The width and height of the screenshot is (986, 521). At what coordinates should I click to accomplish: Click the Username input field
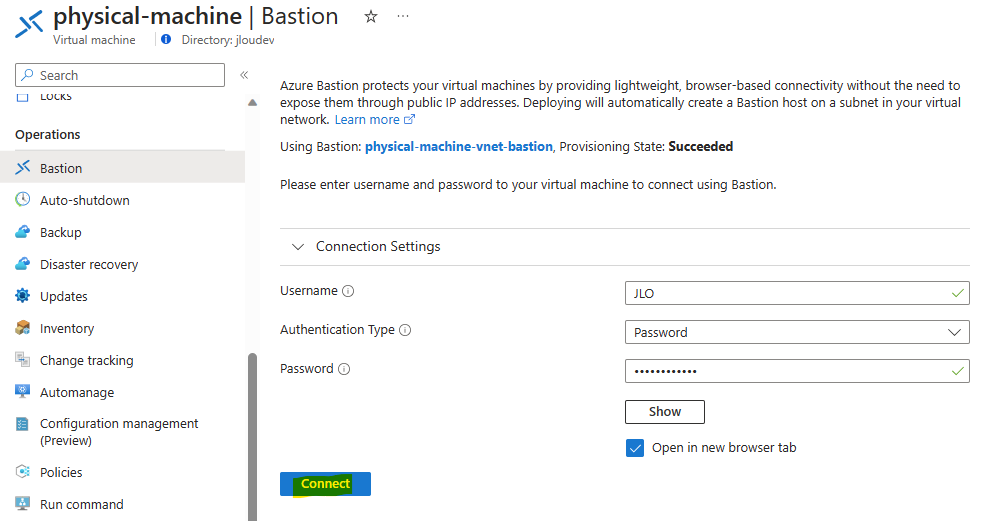[797, 293]
